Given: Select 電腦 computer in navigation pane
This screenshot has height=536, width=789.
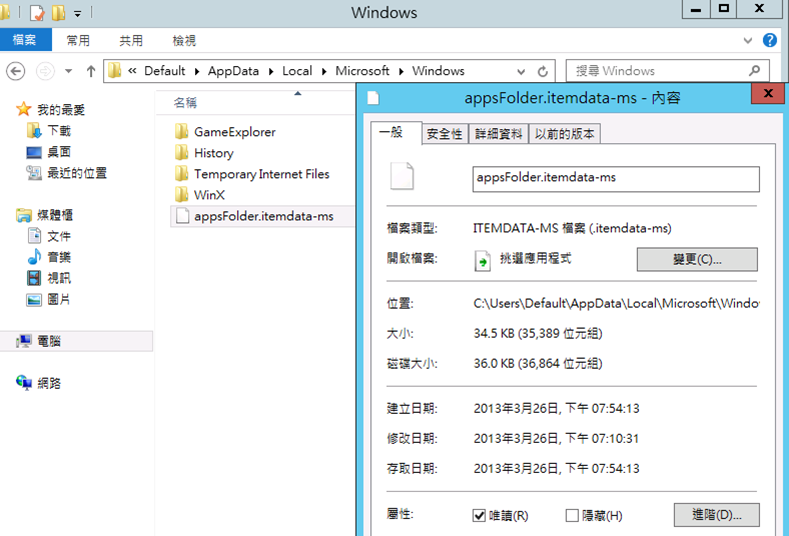Looking at the screenshot, I should [76, 341].
